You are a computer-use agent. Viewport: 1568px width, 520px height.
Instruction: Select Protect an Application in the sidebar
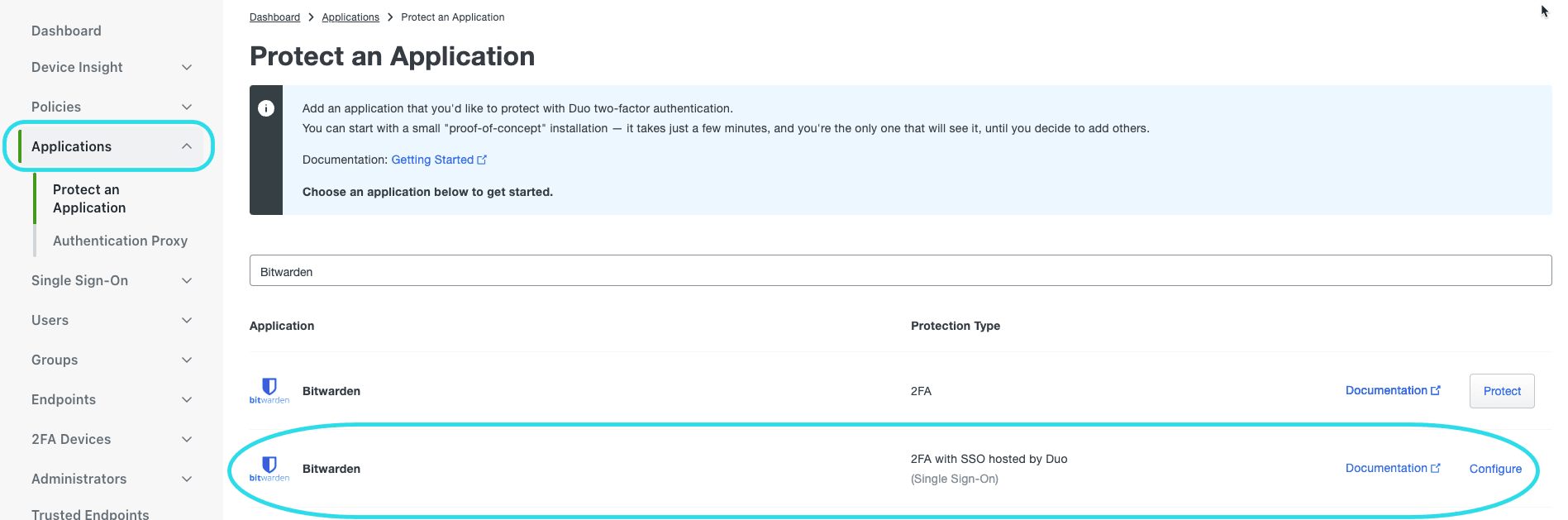[x=89, y=198]
